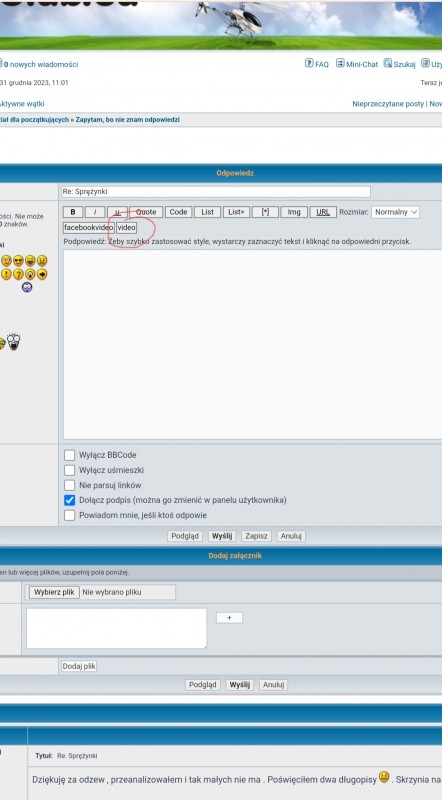
Task: Uncheck the Dołącz podpis checkbox
Action: [x=69, y=500]
